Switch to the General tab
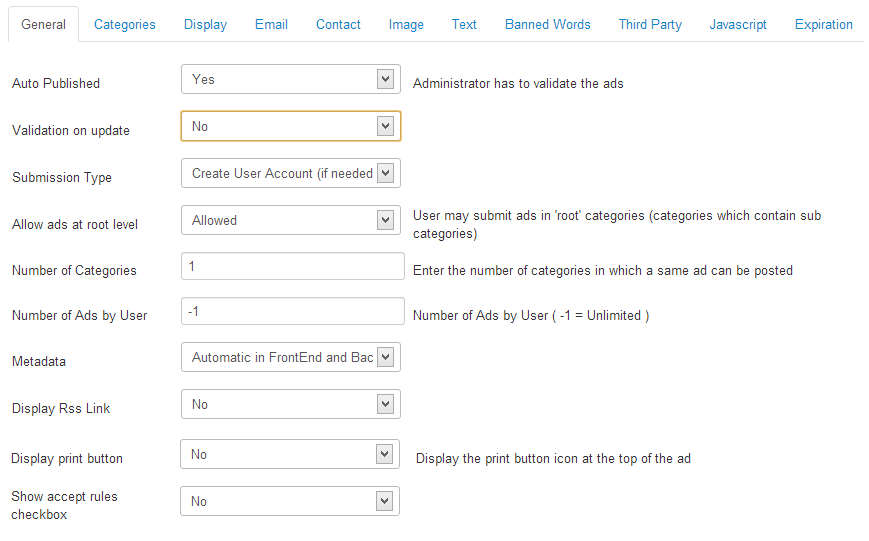Viewport: 869px width, 541px height. pyautogui.click(x=43, y=24)
